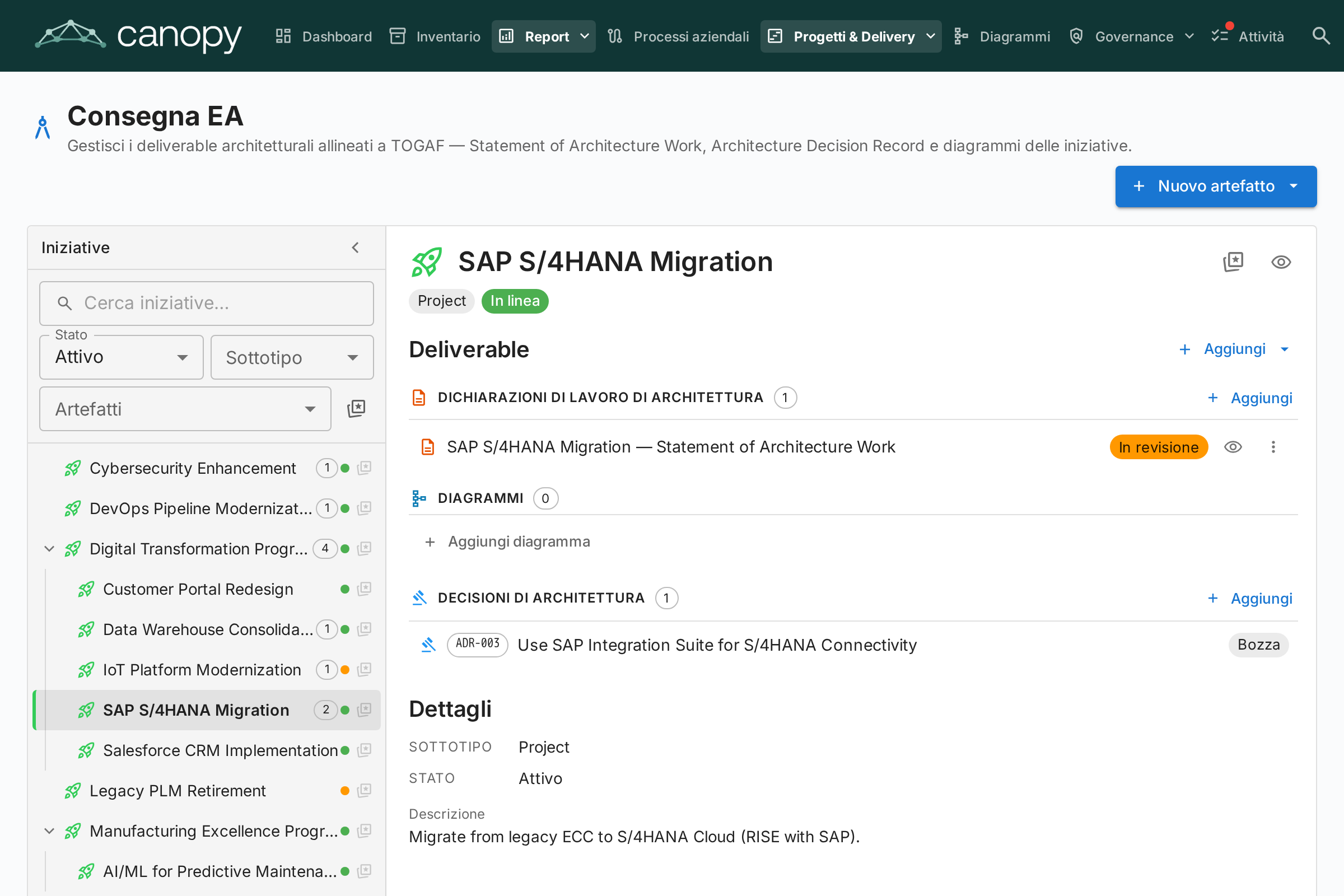Expand the Governance menu

pyautogui.click(x=1132, y=36)
